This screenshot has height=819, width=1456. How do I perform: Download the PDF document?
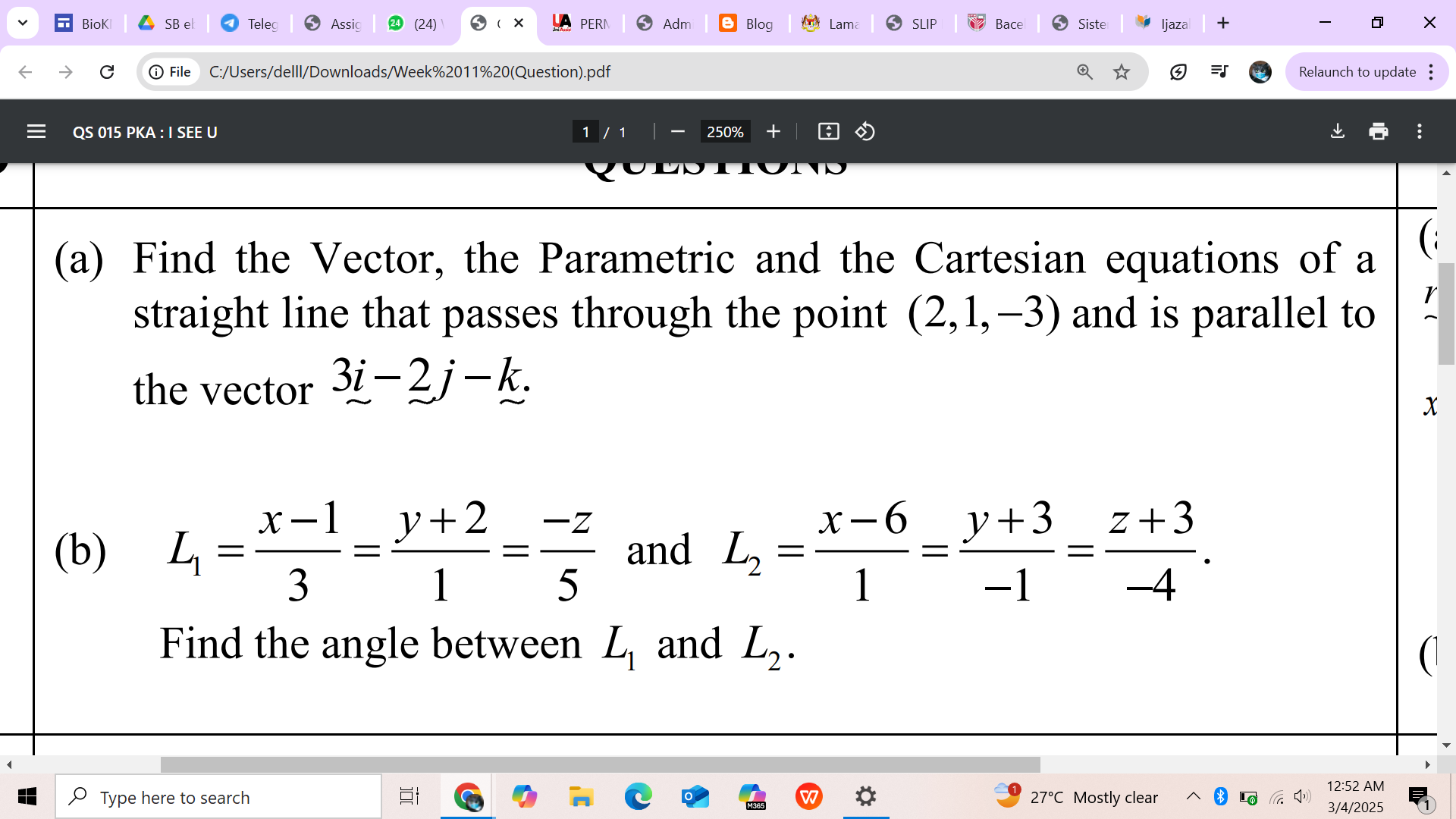pyautogui.click(x=1337, y=131)
